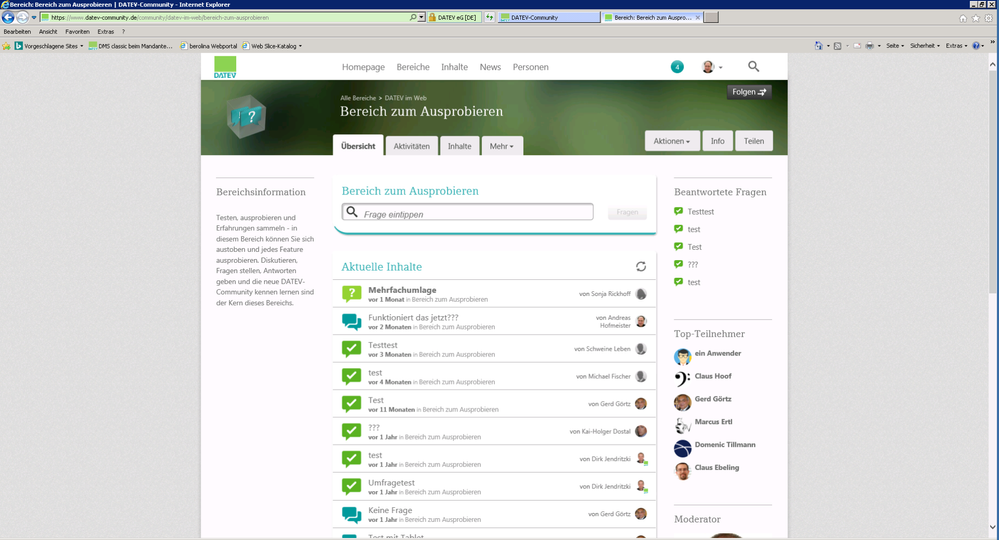999x540 pixels.
Task: Open Homepage in top navigation
Action: click(x=363, y=67)
